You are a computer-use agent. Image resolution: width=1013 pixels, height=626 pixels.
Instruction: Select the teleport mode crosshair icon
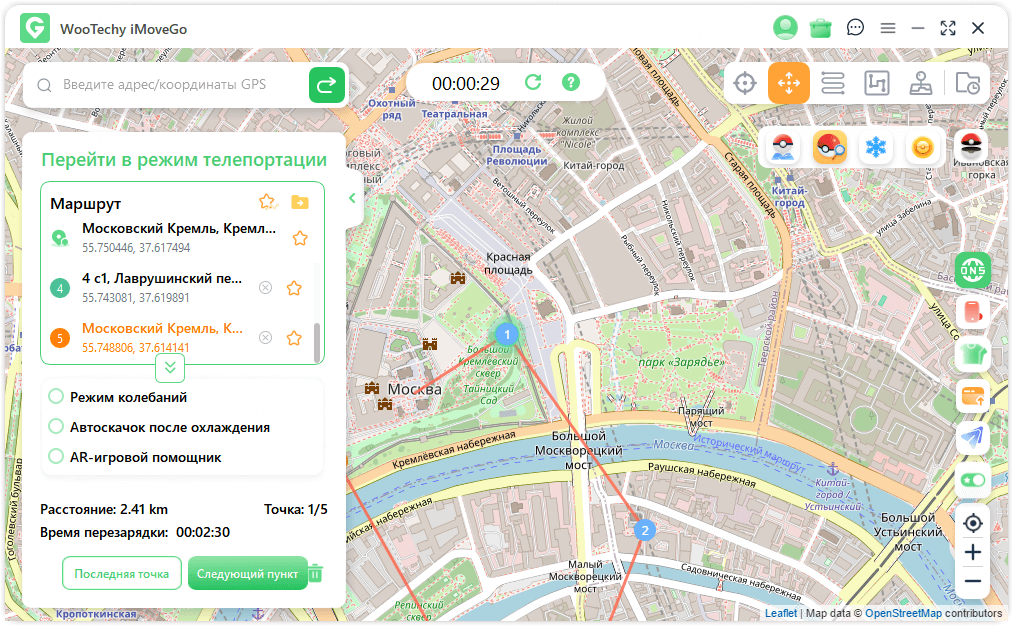pos(745,83)
